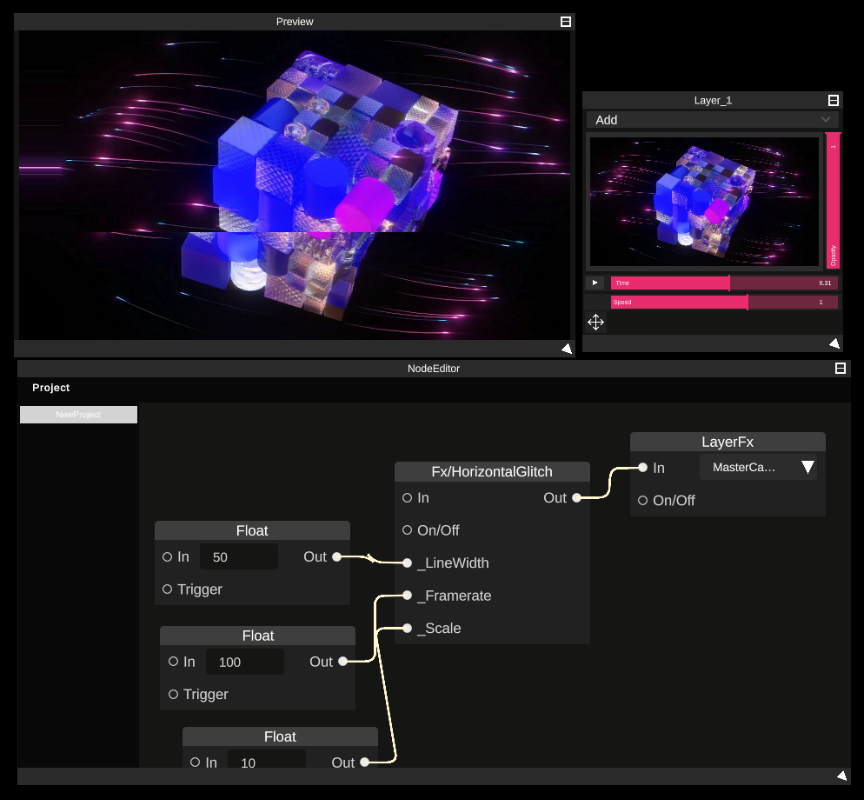This screenshot has width=864, height=800.
Task: Click the Float input field containing 50
Action: (239, 556)
